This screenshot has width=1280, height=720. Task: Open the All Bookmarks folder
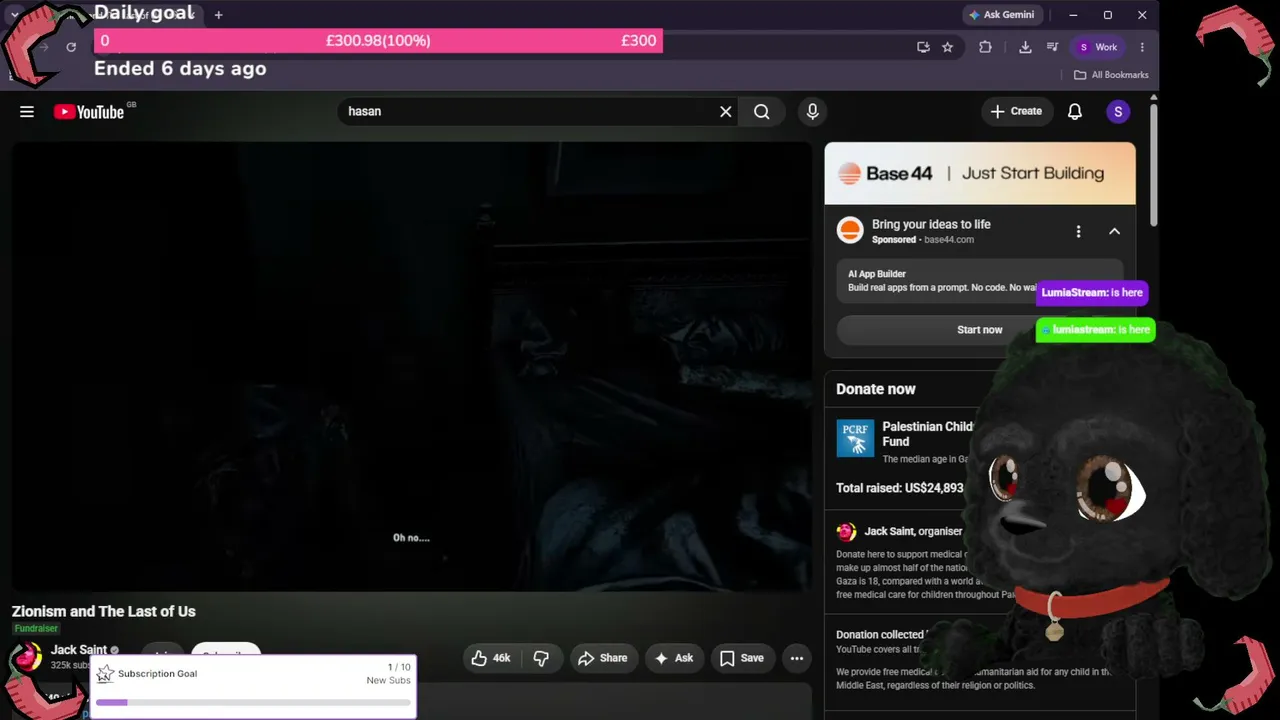click(1111, 75)
